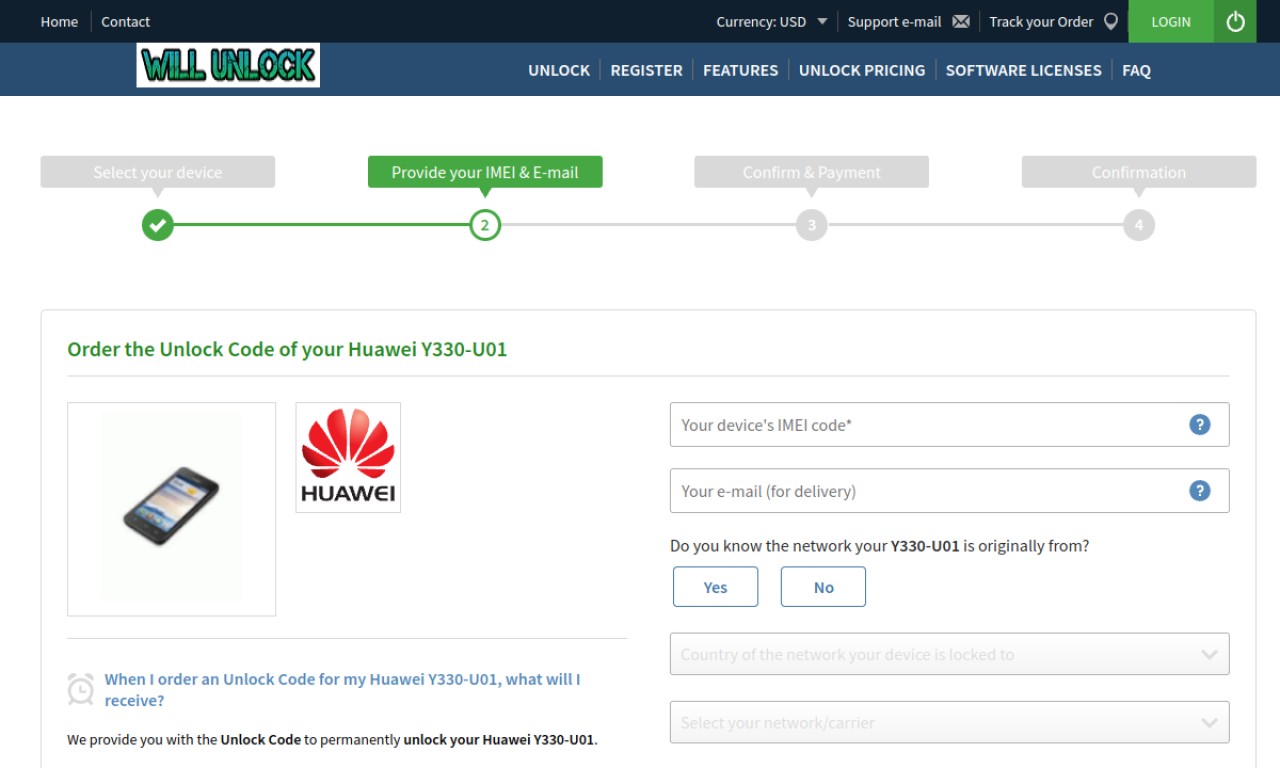Click the completed step one checkmark circle
The height and width of the screenshot is (768, 1280).
click(x=157, y=225)
